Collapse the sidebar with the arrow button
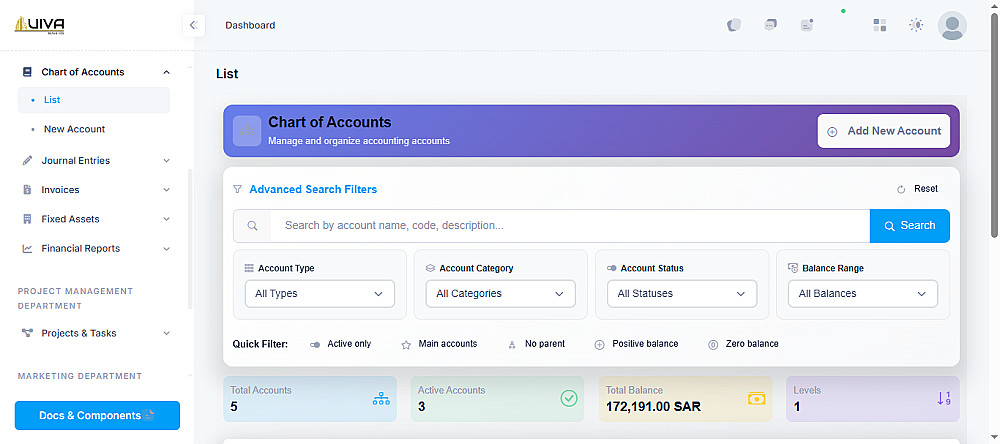The width and height of the screenshot is (1000, 444). [x=194, y=25]
